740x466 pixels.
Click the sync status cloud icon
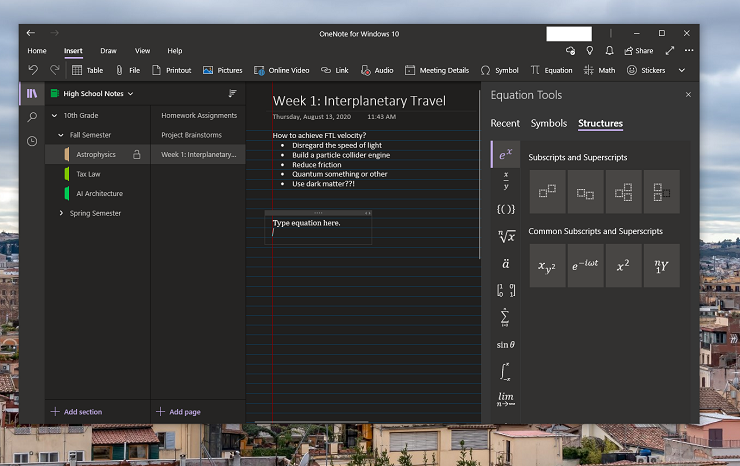click(x=570, y=51)
